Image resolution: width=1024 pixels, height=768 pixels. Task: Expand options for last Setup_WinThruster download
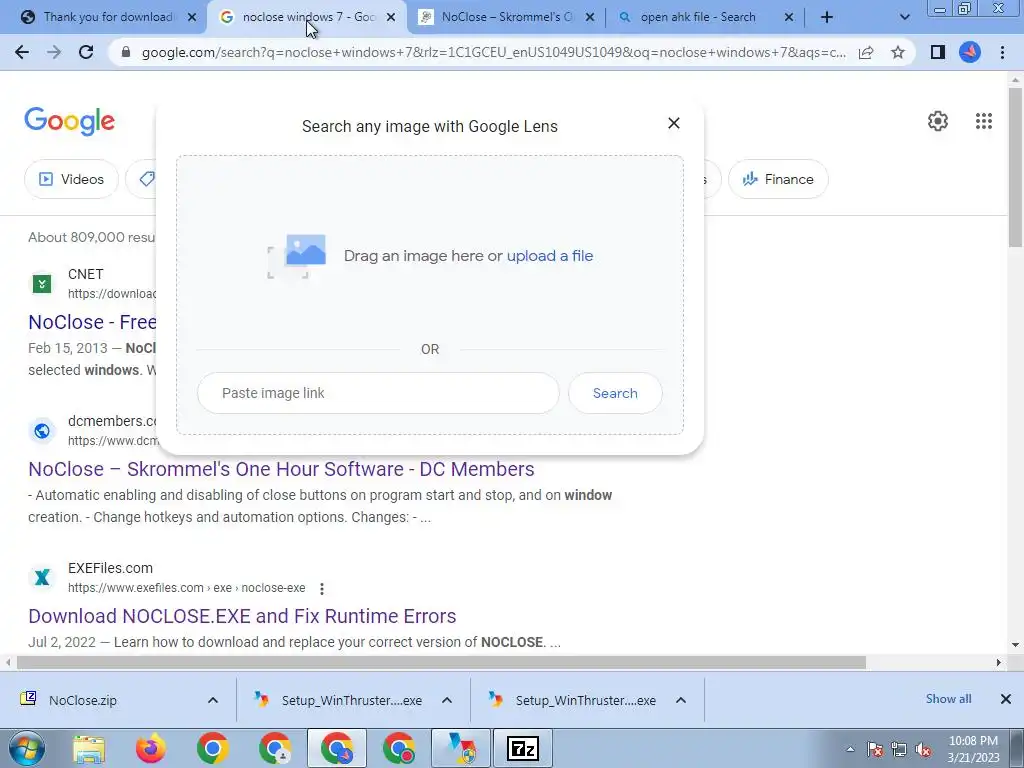click(x=680, y=700)
